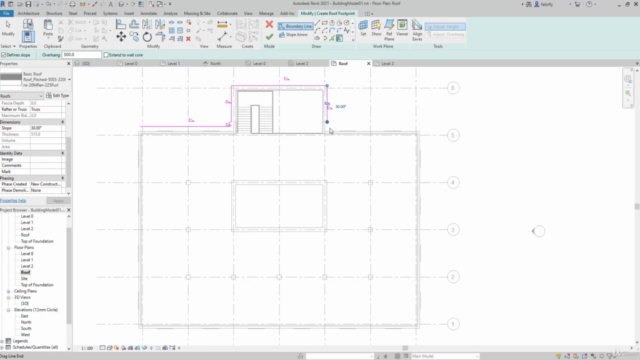Open the East elevation in browser

(x=24, y=316)
